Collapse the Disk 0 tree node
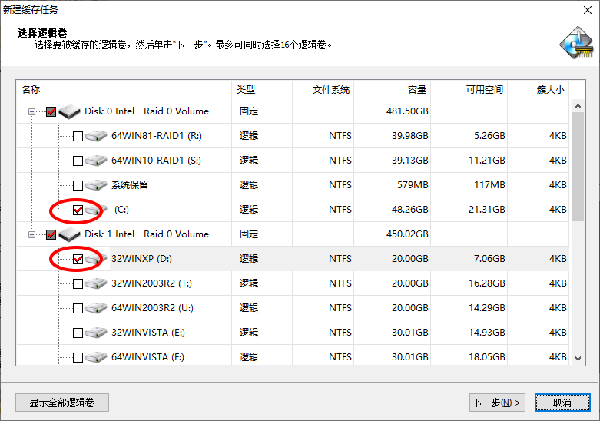 [x=31, y=112]
